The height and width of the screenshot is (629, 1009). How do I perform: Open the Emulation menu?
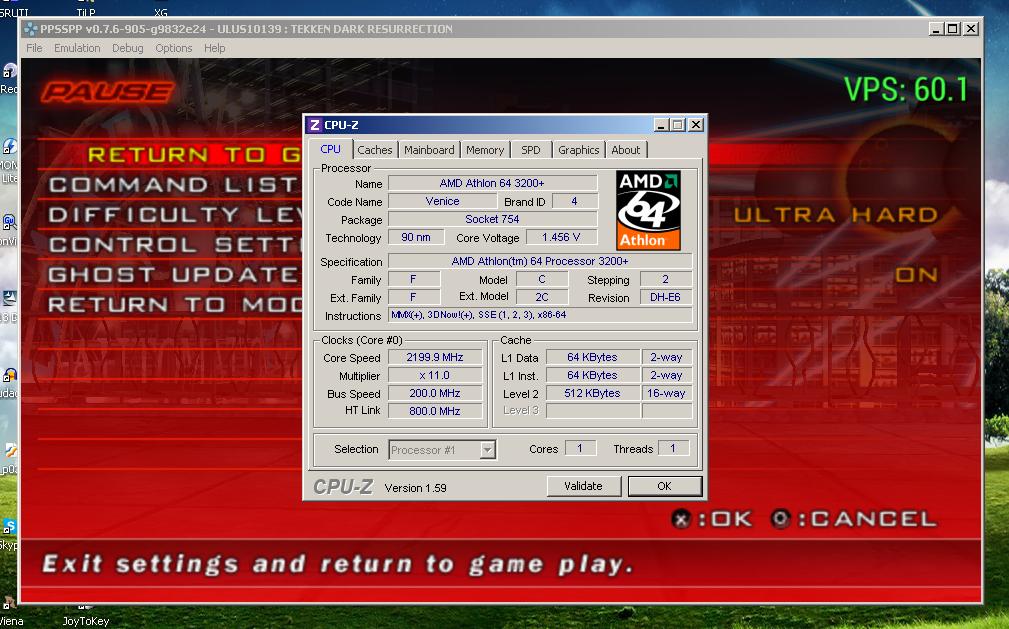pyautogui.click(x=77, y=48)
